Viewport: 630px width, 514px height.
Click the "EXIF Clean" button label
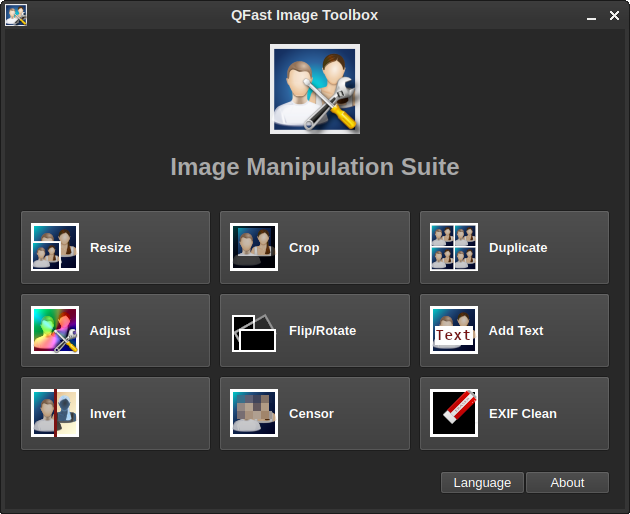click(x=523, y=414)
